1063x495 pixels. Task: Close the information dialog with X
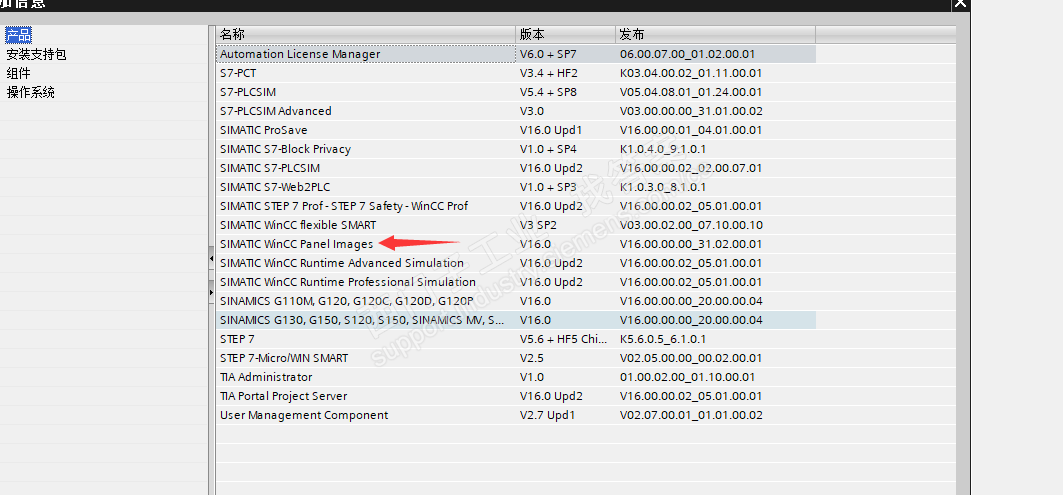(960, 3)
